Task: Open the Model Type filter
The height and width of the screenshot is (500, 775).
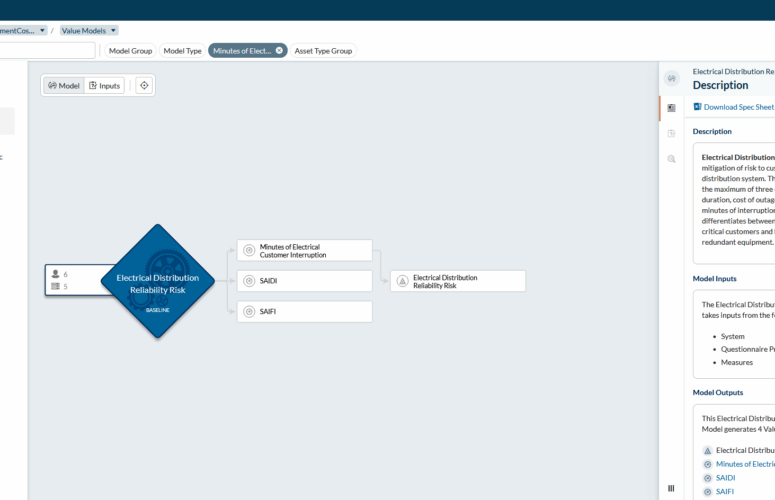Action: point(182,50)
